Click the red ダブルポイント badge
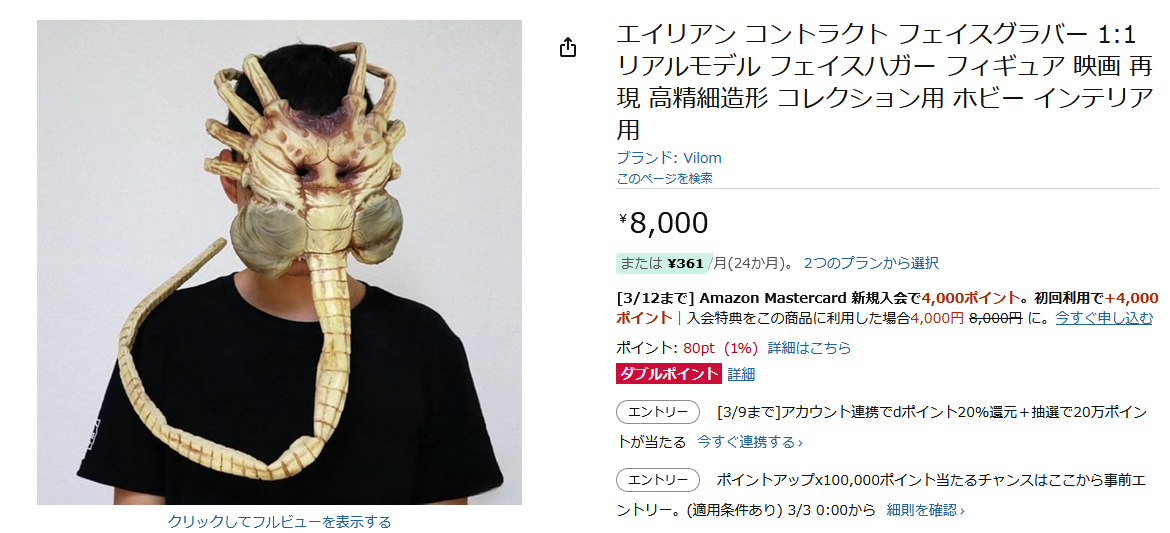 [x=669, y=374]
